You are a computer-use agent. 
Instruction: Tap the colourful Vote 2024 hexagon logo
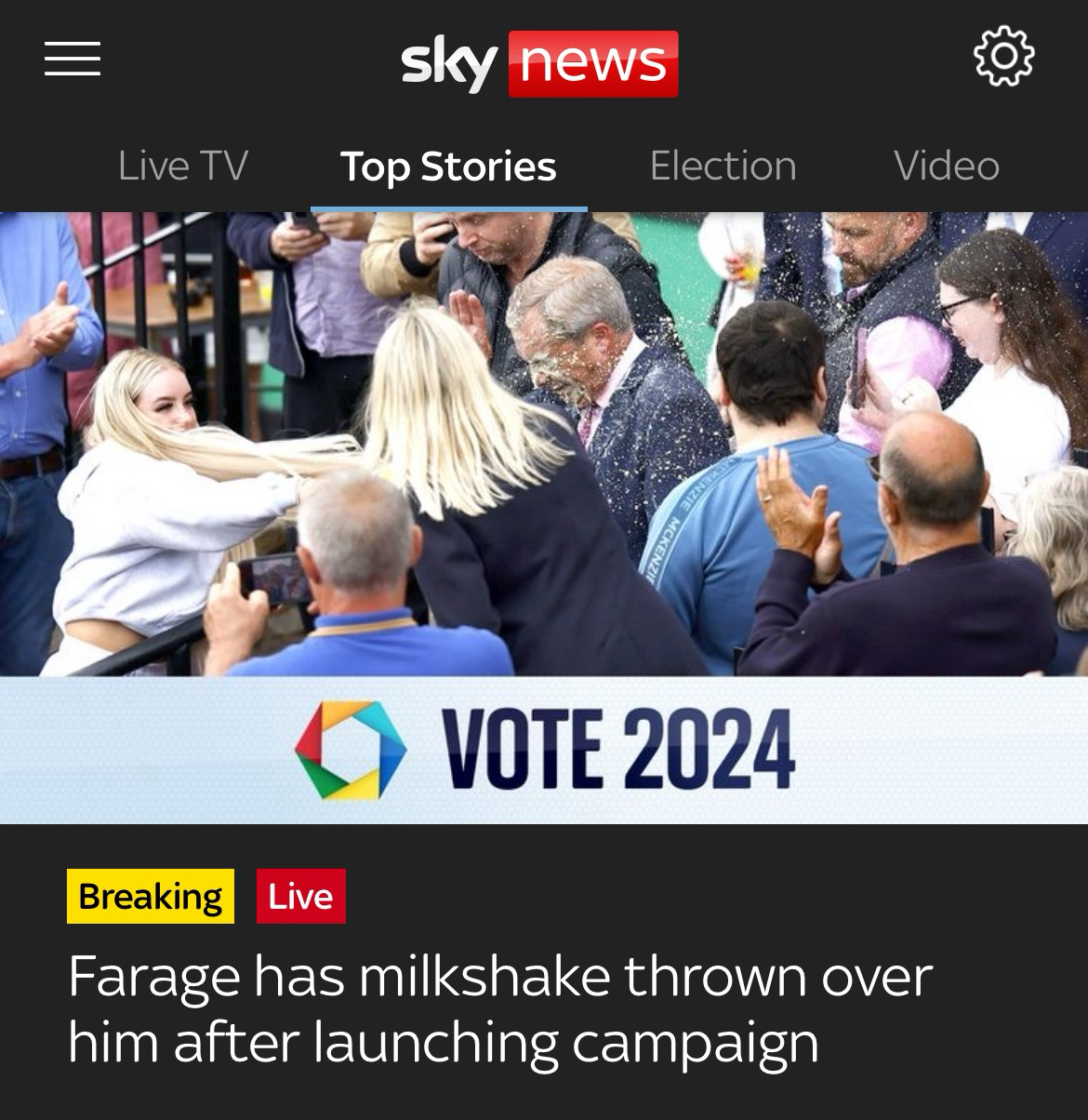(x=351, y=750)
